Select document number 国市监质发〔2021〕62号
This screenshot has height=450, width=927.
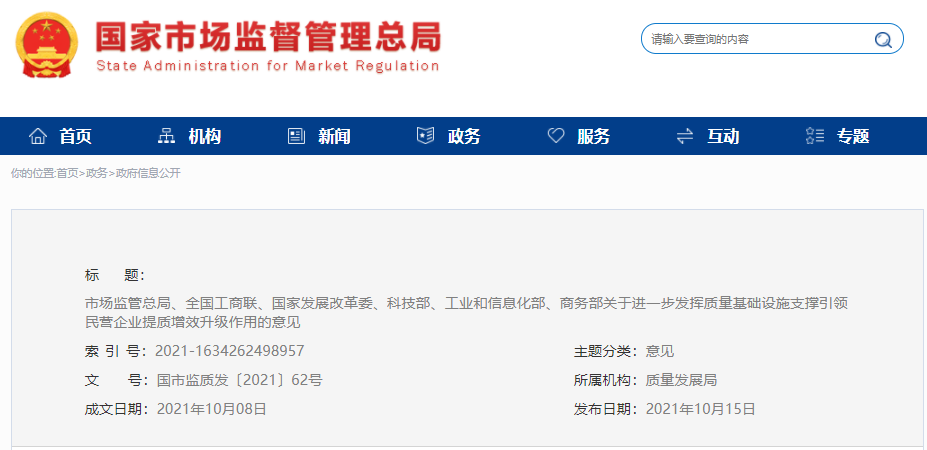239,380
